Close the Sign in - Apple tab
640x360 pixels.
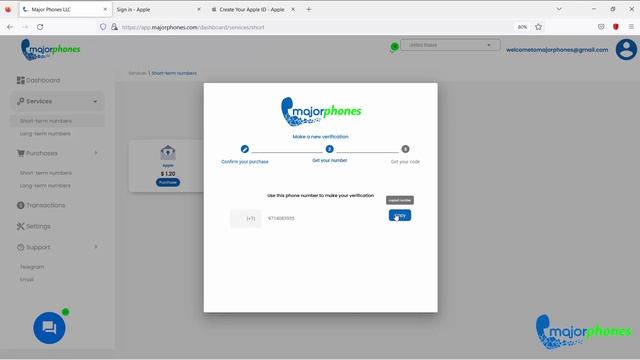tap(199, 9)
